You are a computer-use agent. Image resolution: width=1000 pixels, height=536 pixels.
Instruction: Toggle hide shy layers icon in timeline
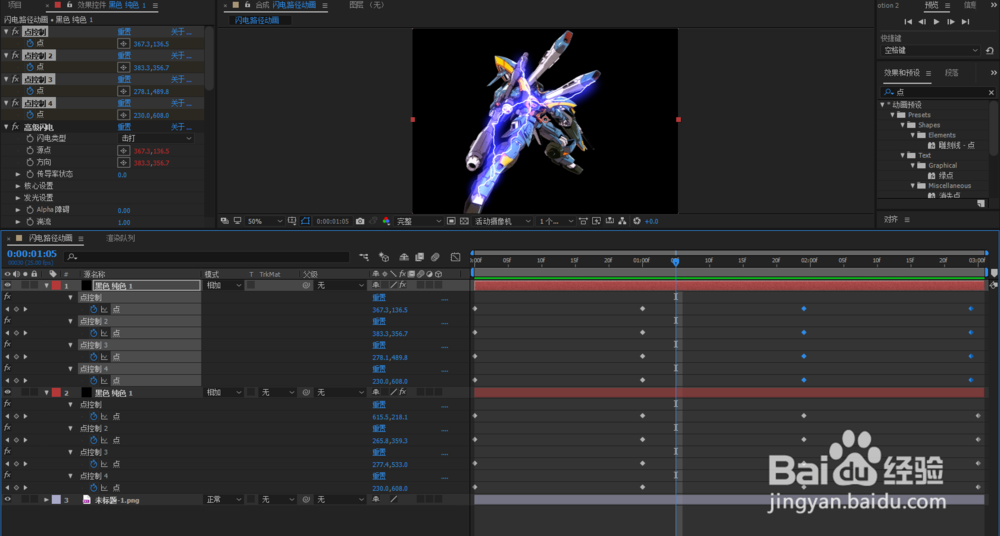click(404, 257)
